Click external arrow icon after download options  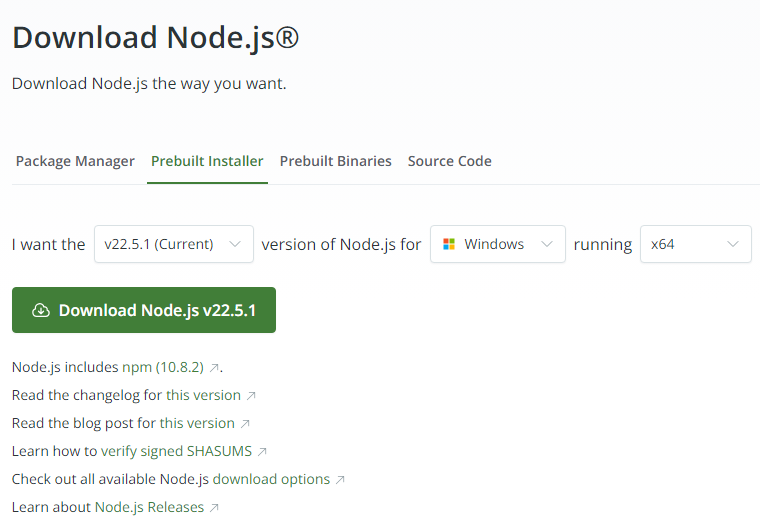point(340,479)
